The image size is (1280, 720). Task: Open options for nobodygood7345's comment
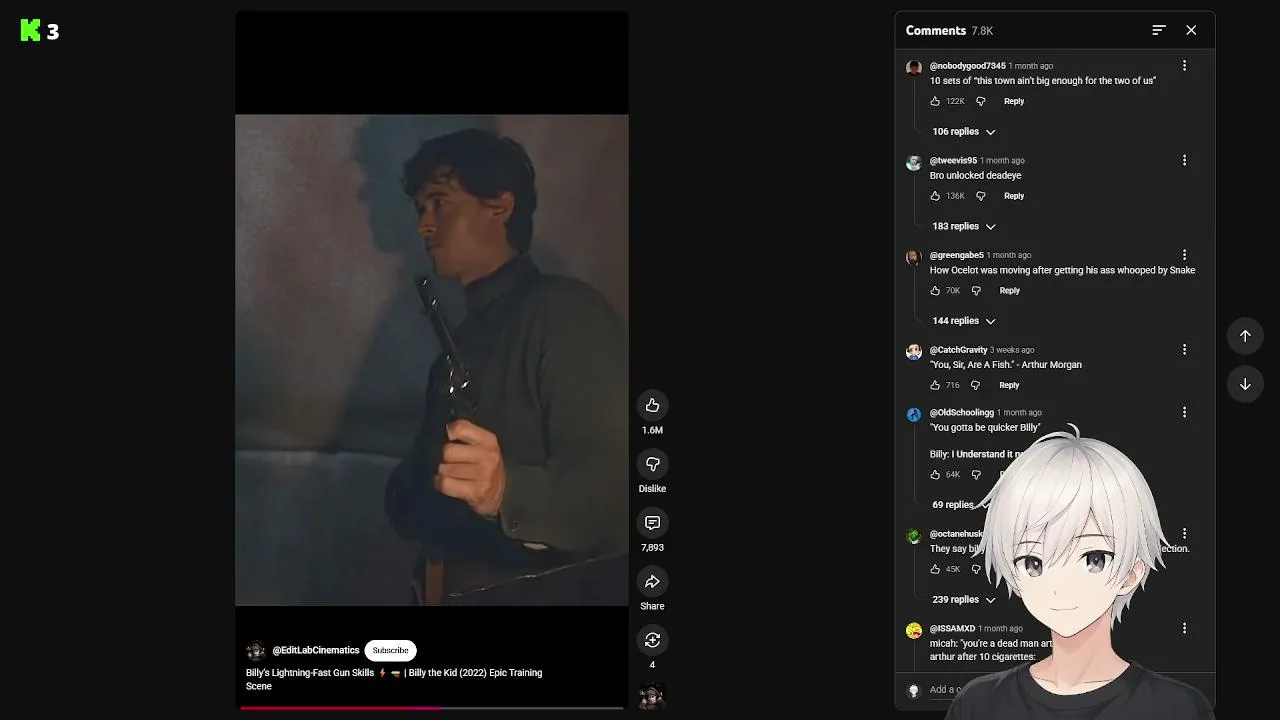pos(1184,65)
